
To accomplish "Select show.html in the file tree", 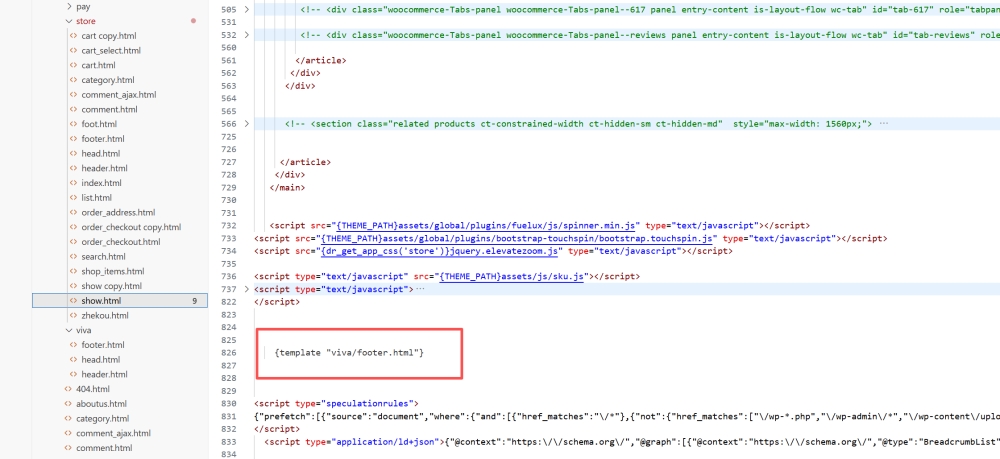I will (x=120, y=300).
